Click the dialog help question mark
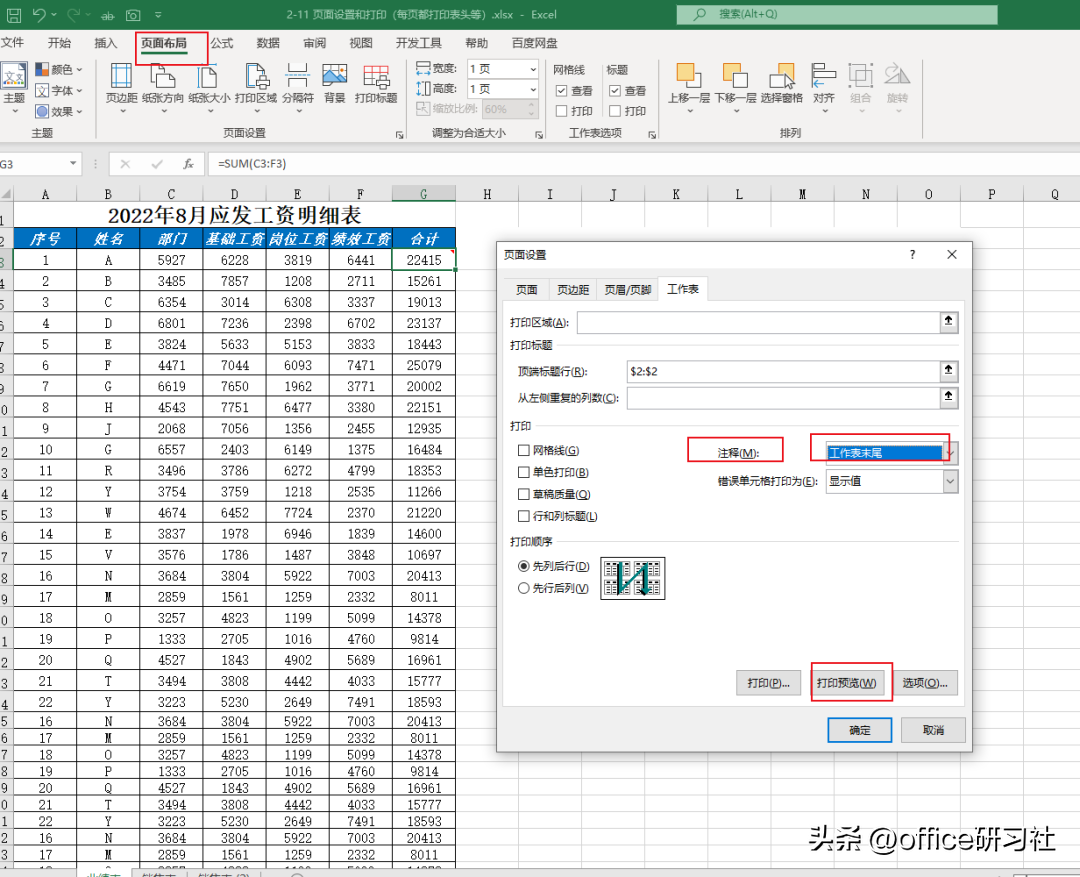 click(913, 254)
